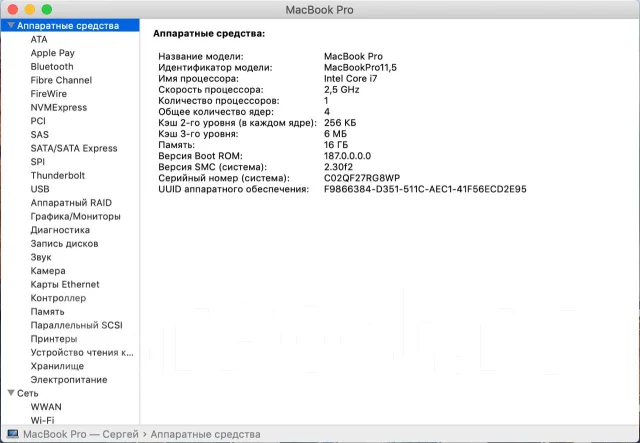Image resolution: width=640 pixels, height=443 pixels.
Task: Click the MacBook Pro icon in the path bar
Action: pos(13,434)
